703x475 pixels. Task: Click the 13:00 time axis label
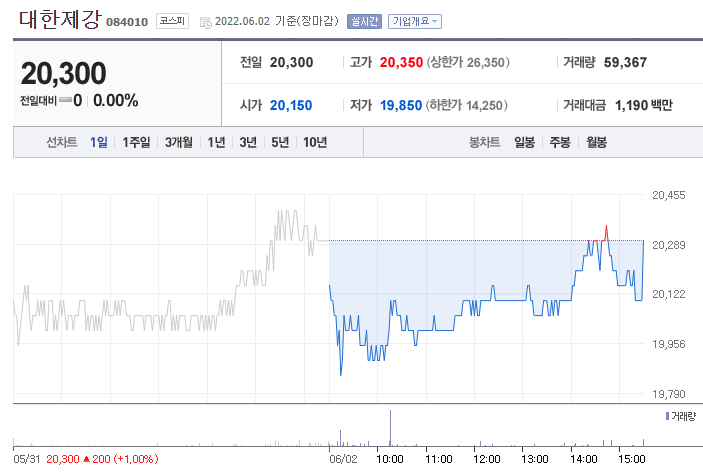pyautogui.click(x=535, y=459)
